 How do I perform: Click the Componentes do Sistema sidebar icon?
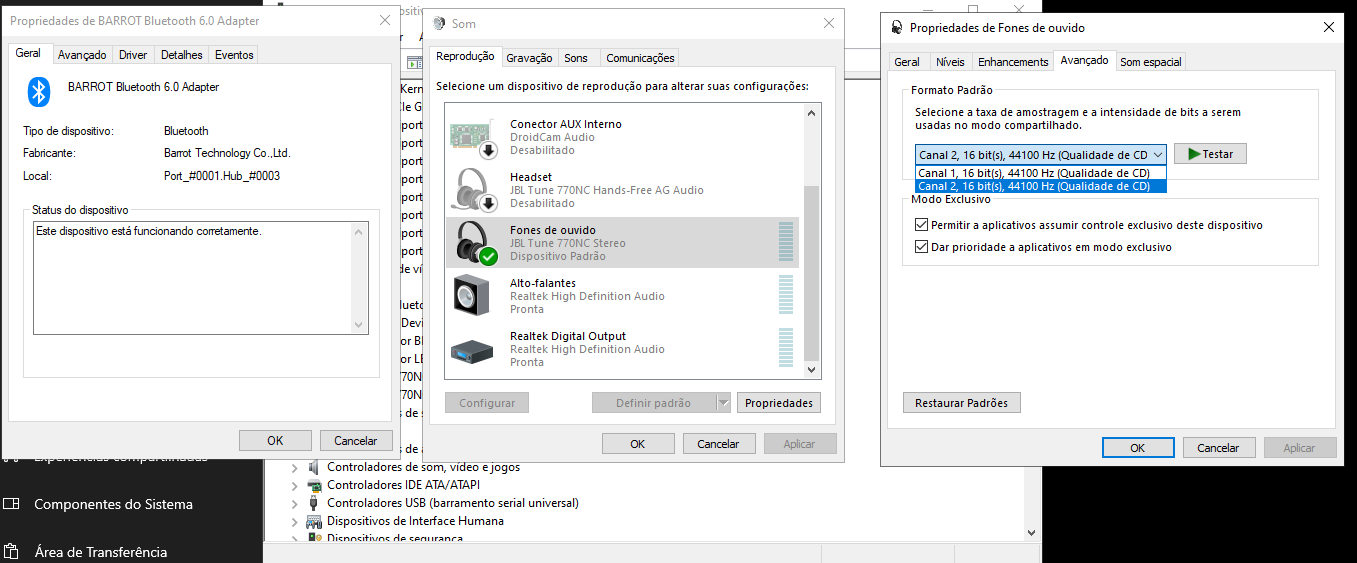coord(10,504)
